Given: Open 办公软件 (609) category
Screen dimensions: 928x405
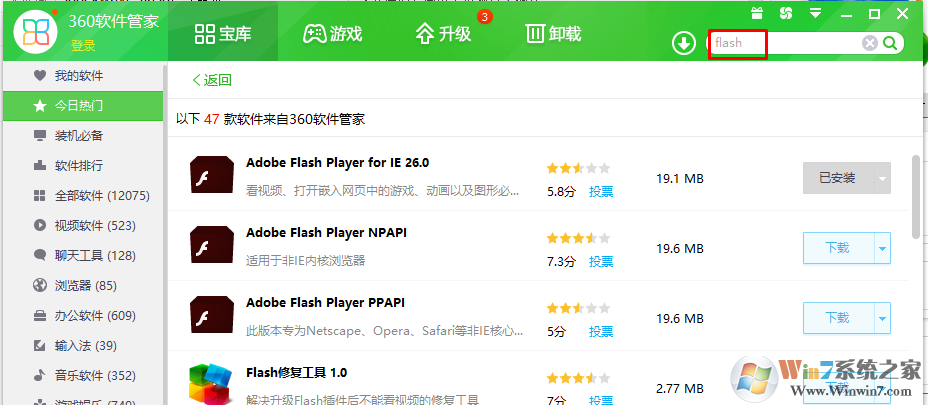Looking at the screenshot, I should (x=83, y=316).
